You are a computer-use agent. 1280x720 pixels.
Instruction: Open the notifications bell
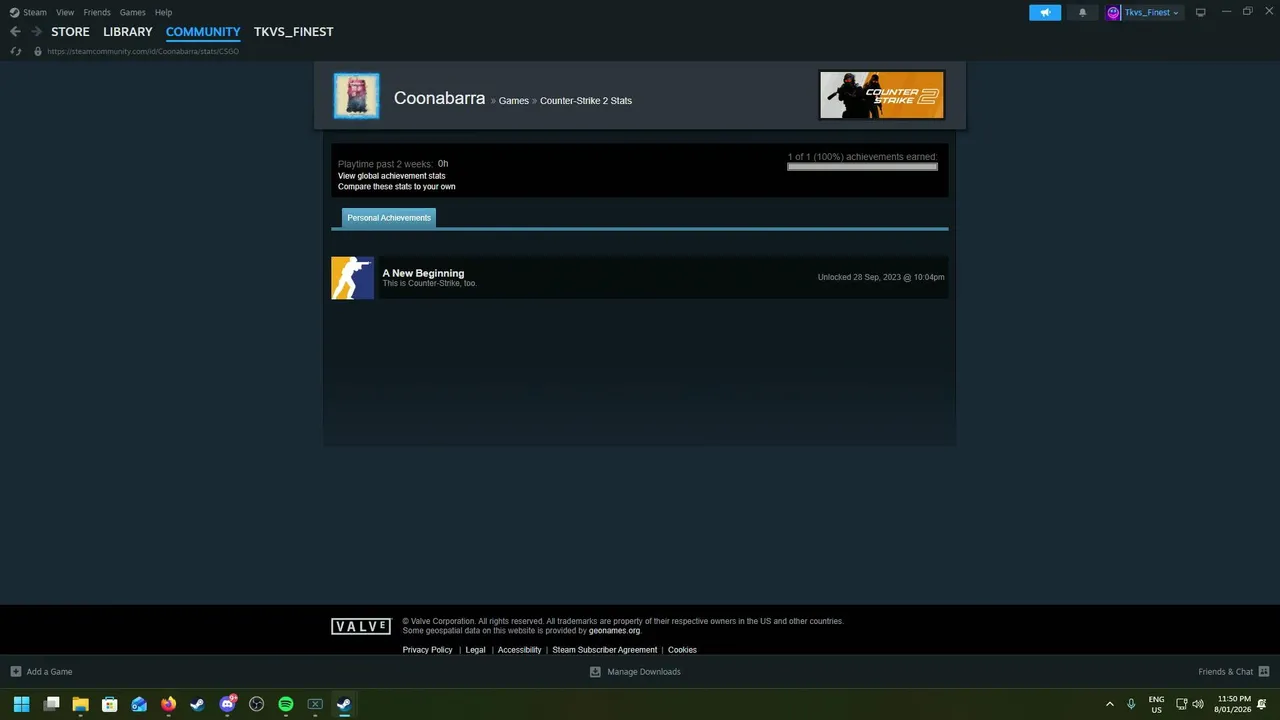[x=1082, y=12]
